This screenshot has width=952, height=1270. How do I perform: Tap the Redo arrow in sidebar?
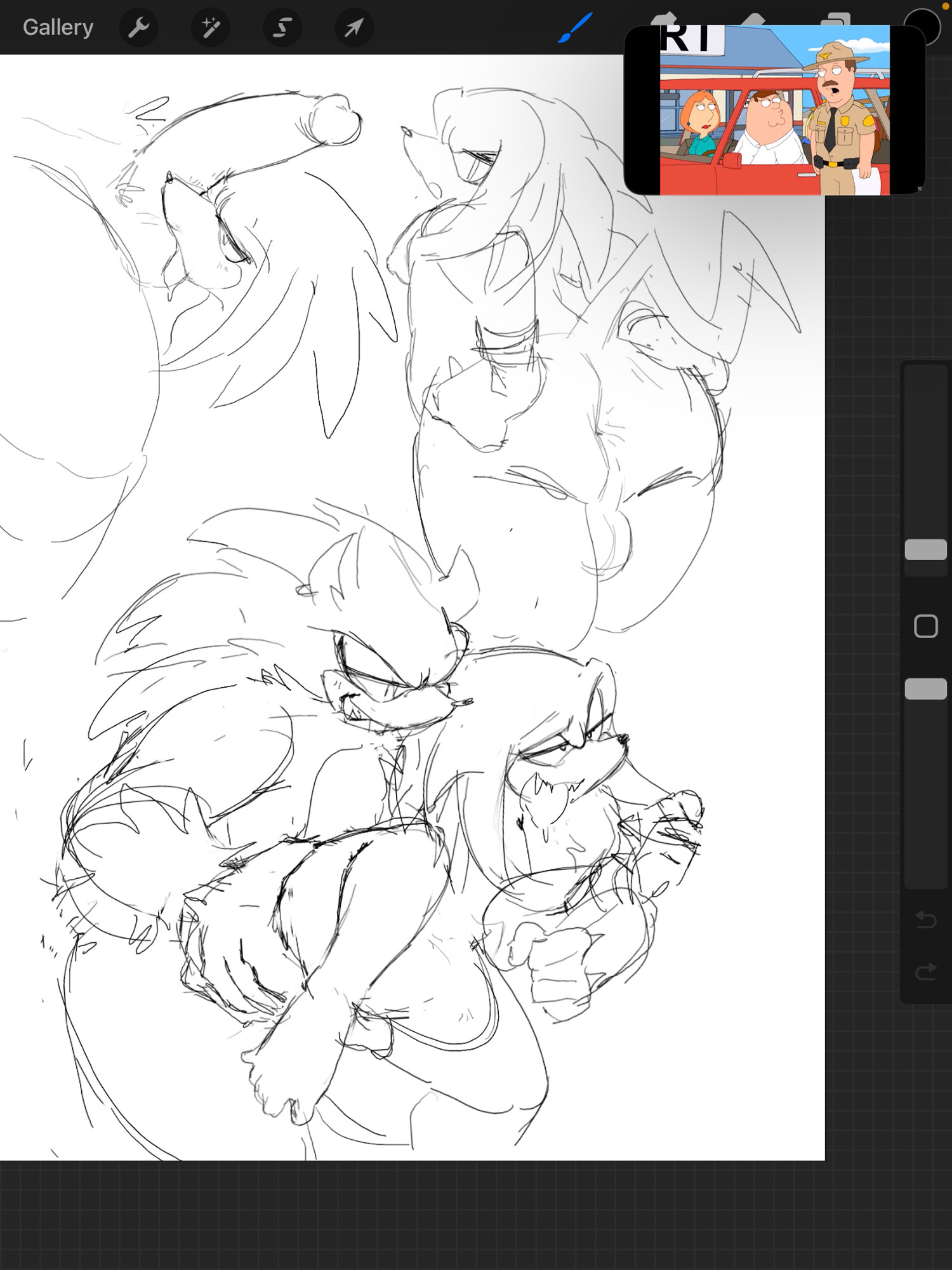[925, 971]
